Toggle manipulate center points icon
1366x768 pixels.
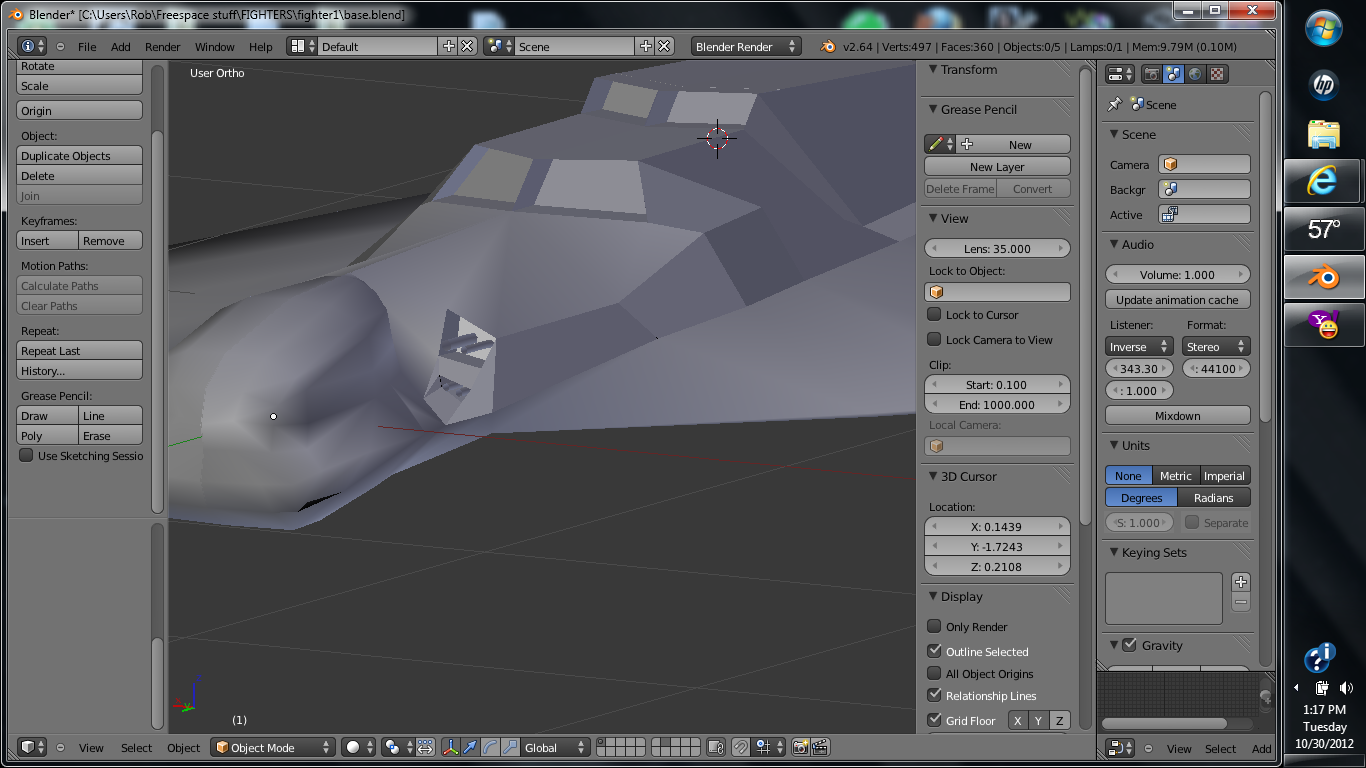425,747
